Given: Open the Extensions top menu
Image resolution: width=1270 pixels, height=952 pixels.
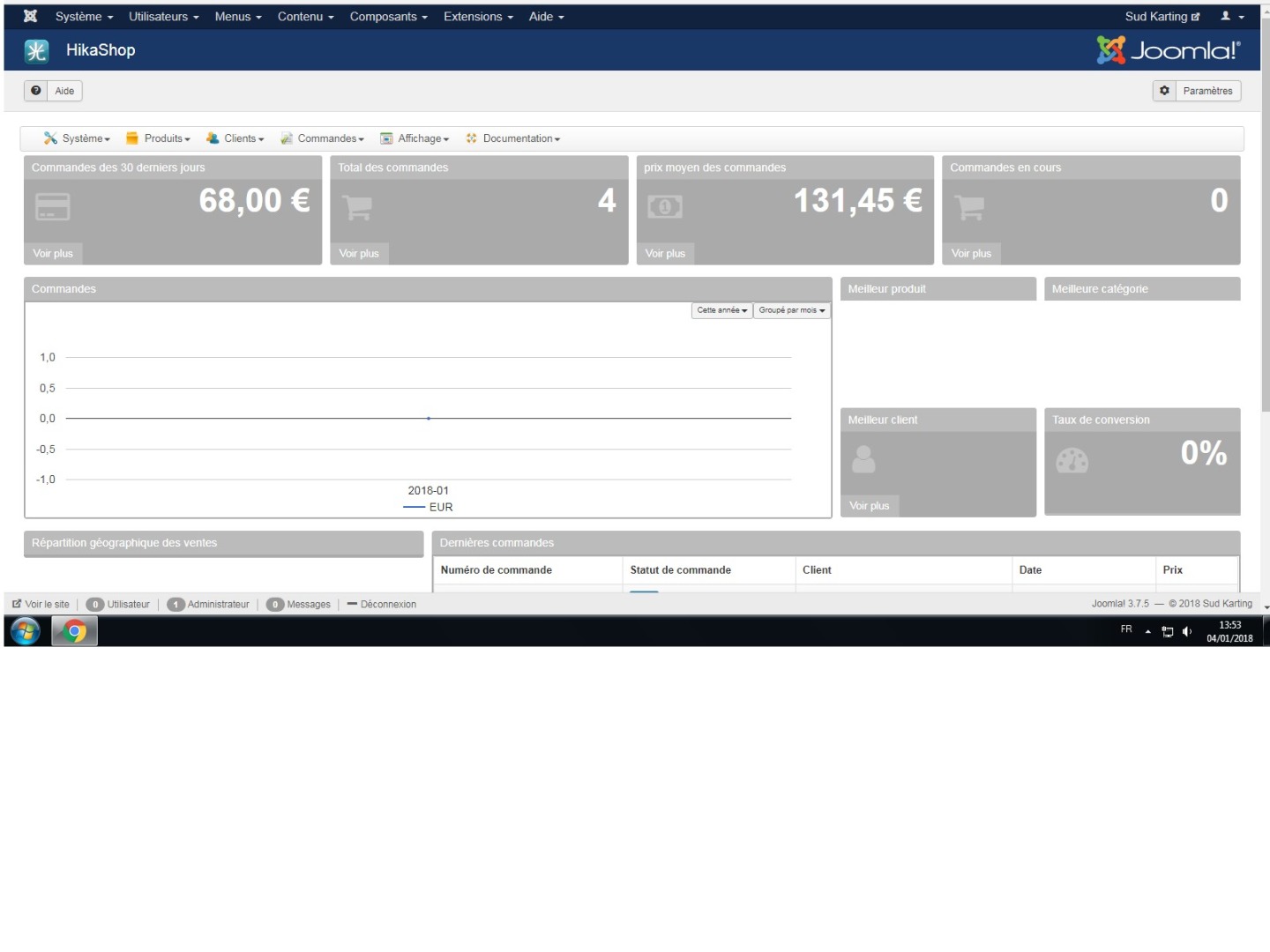Looking at the screenshot, I should (479, 17).
